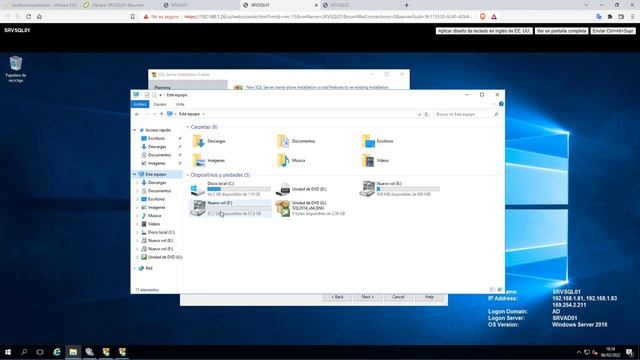The image size is (640, 360).
Task: Click the magnifier in Explorer's search box
Action: (x=496, y=114)
